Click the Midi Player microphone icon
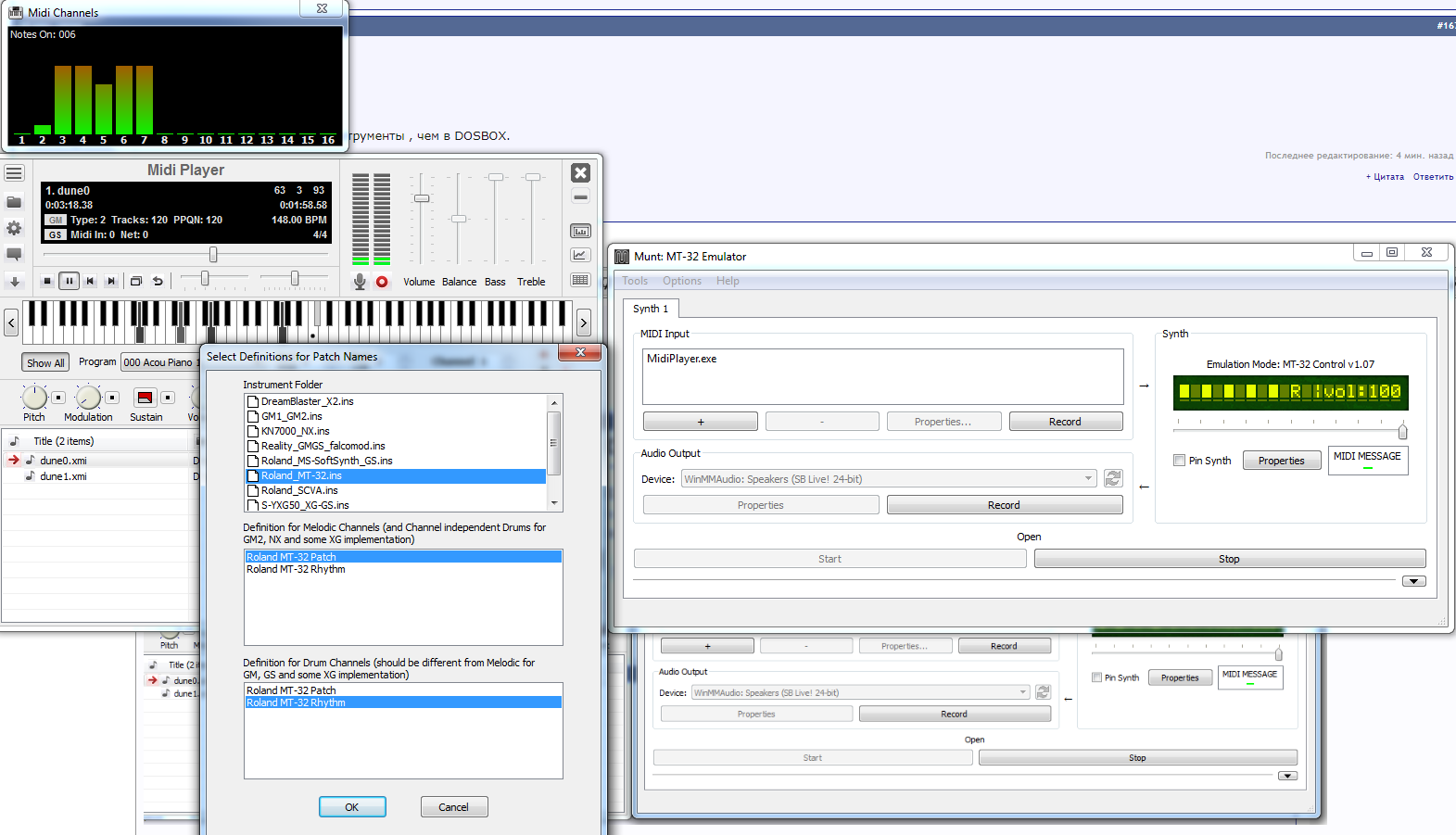Image resolution: width=1456 pixels, height=835 pixels. click(360, 282)
